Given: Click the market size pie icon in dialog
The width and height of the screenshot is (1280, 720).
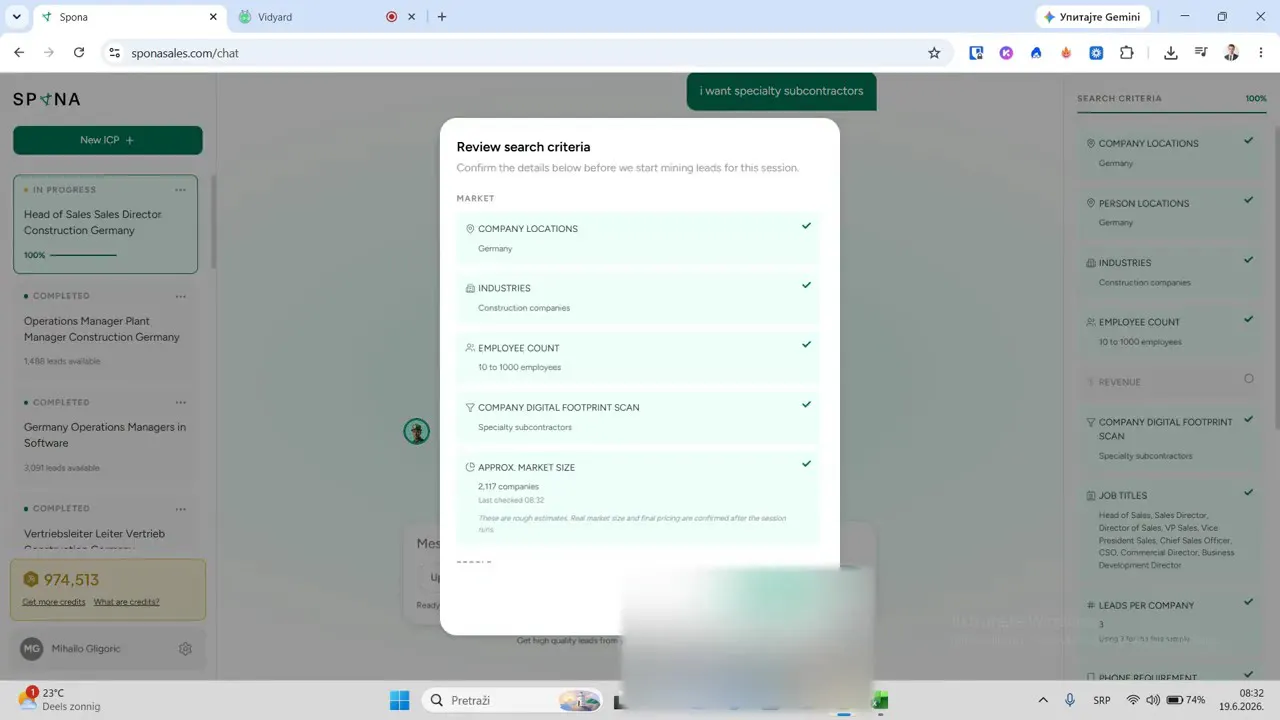Looking at the screenshot, I should (x=470, y=467).
